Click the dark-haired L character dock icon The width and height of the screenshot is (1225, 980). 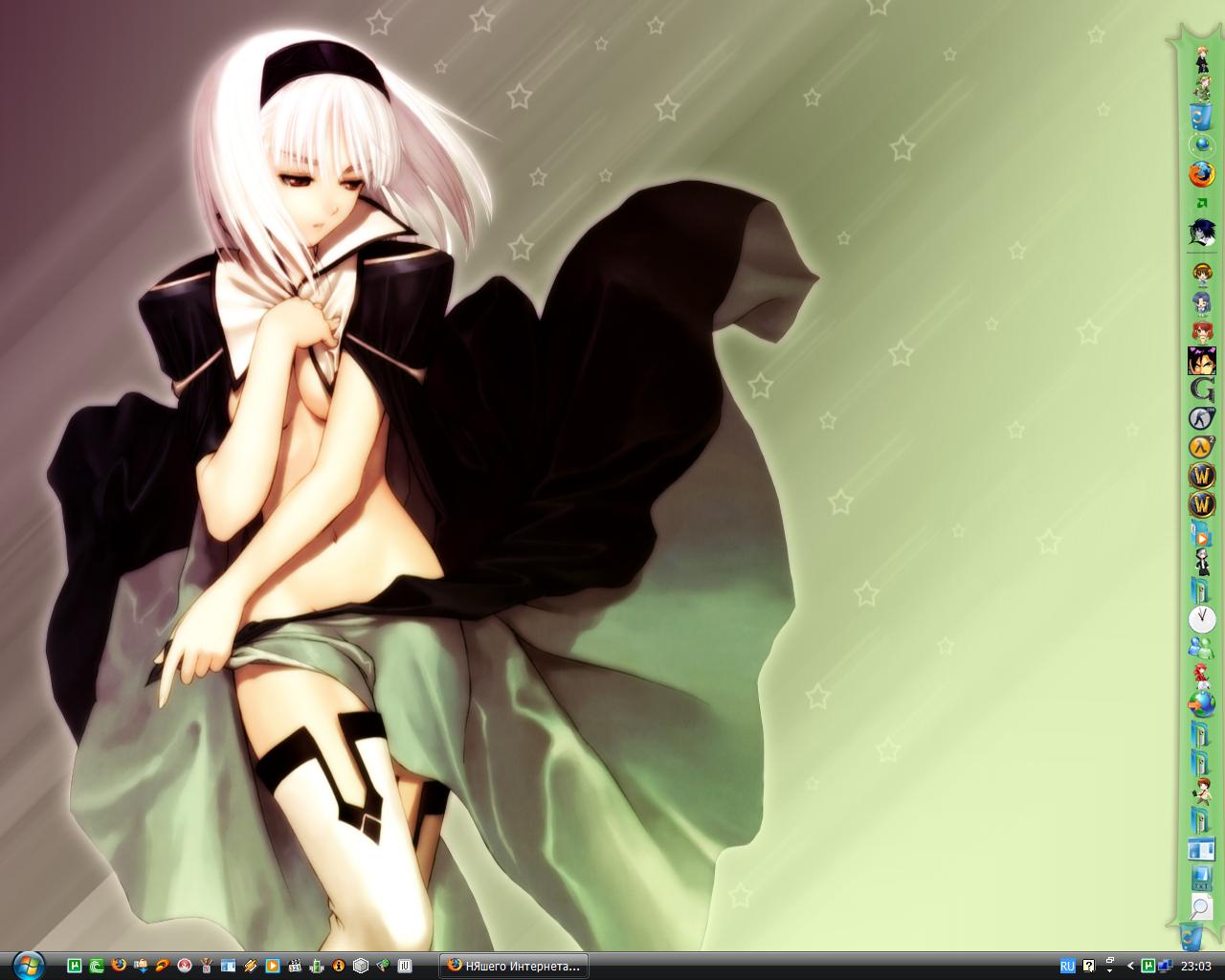pos(1202,233)
